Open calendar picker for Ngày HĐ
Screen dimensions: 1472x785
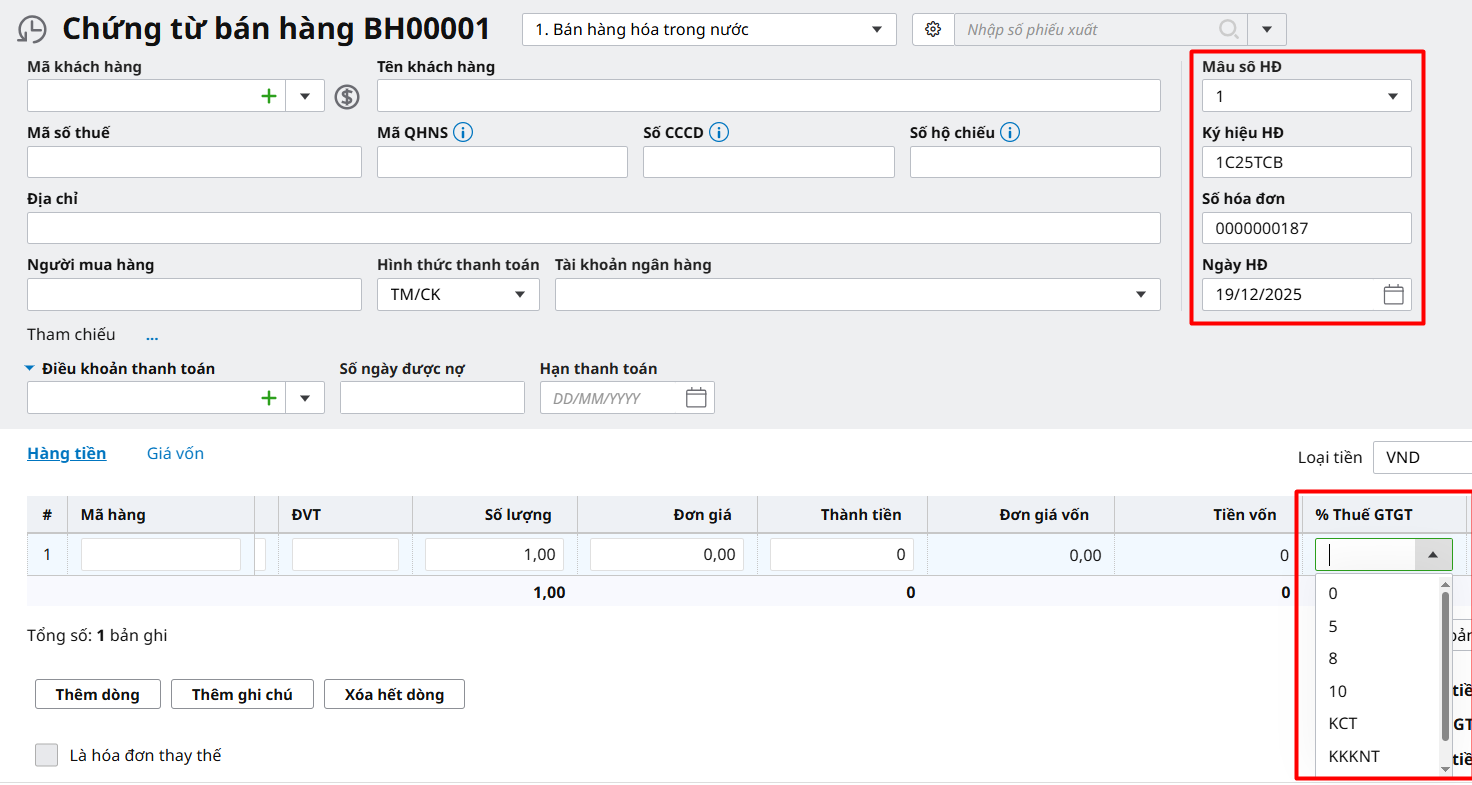click(1393, 294)
